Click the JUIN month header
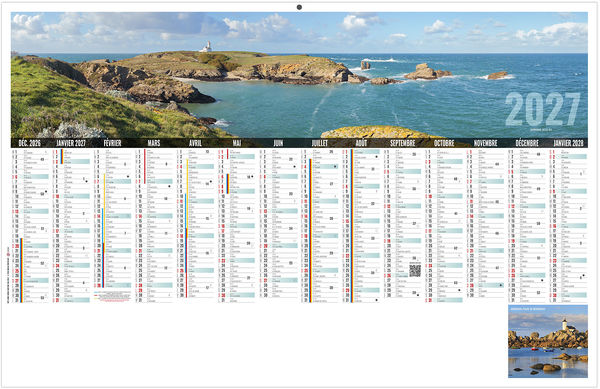600x389 pixels. [x=278, y=143]
